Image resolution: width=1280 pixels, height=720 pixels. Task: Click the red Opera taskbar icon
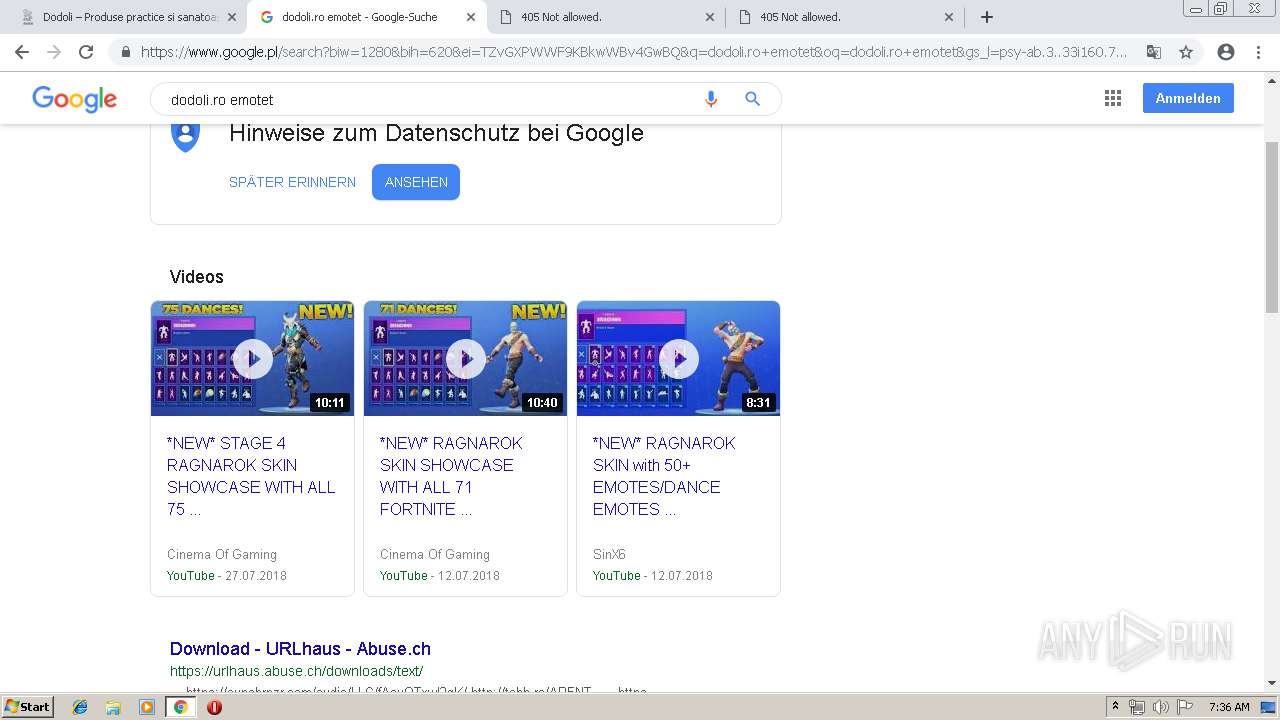coord(214,707)
